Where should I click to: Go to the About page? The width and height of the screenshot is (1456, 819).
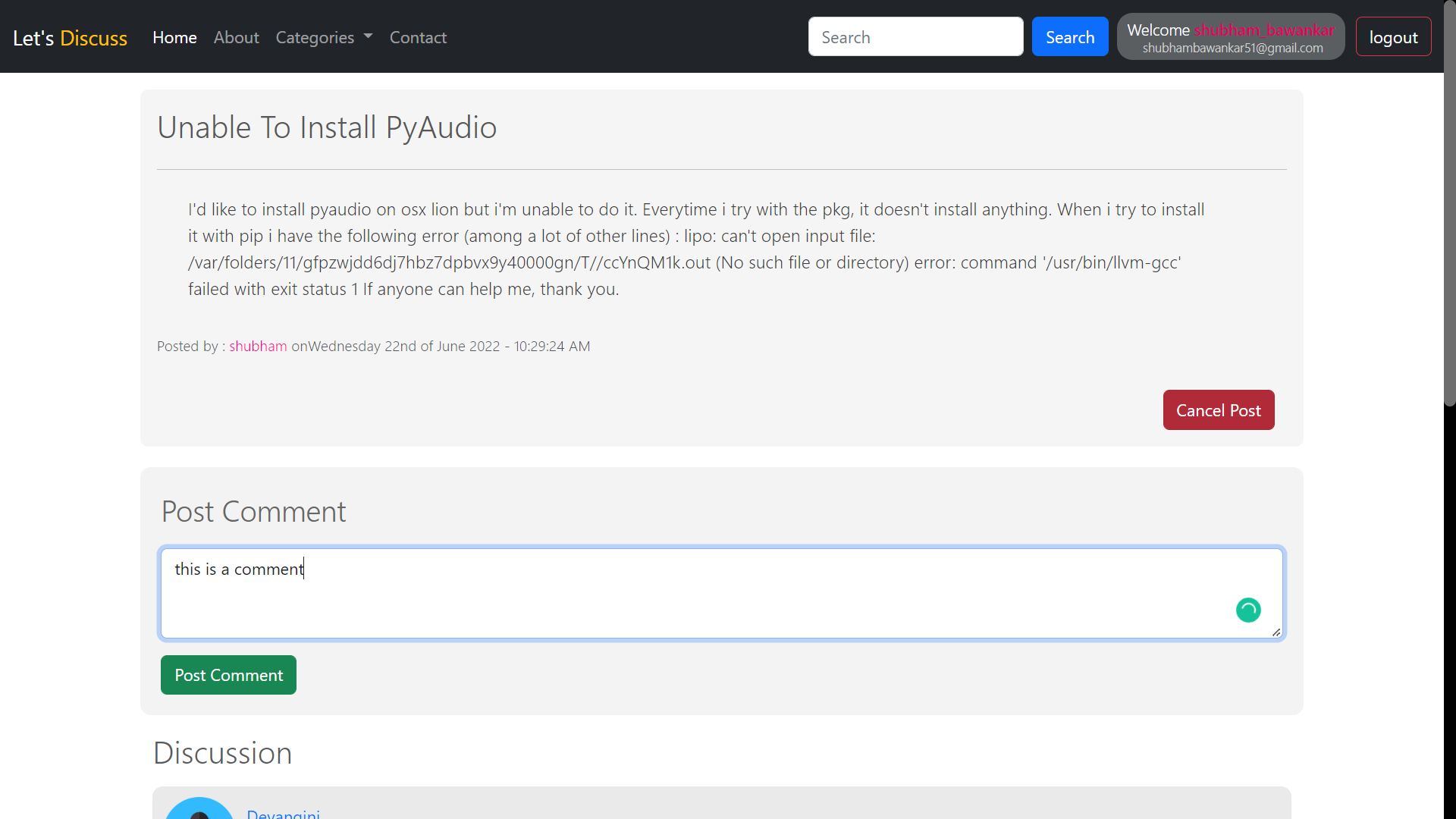pyautogui.click(x=236, y=37)
